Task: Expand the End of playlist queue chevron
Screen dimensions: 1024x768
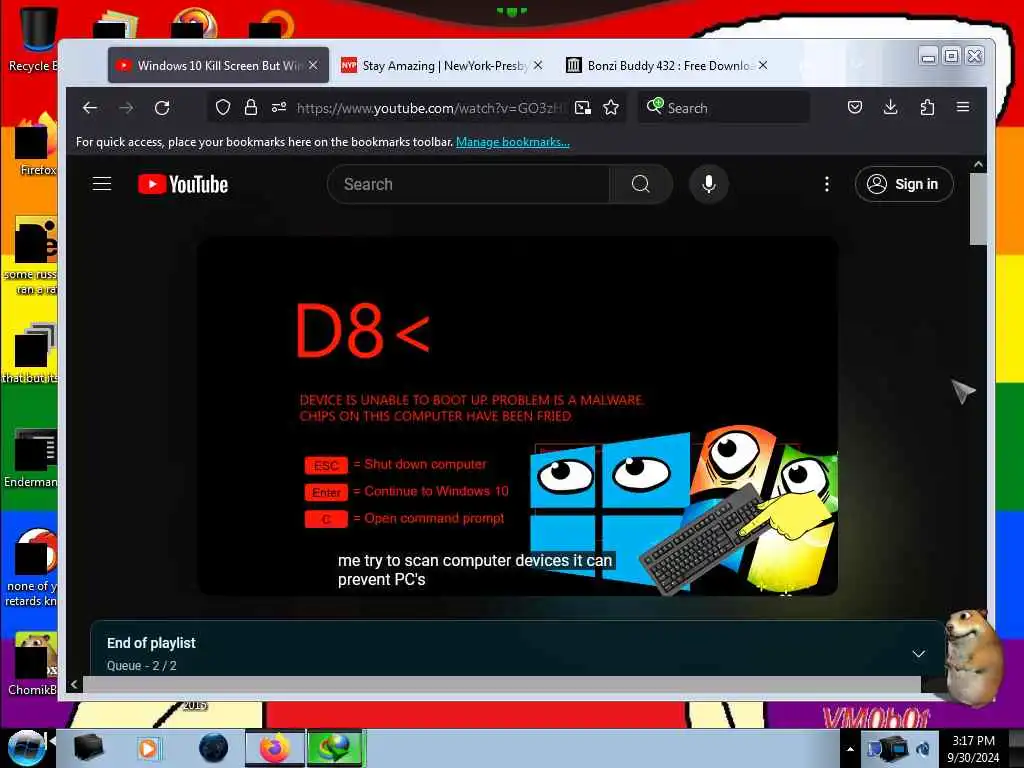Action: point(918,654)
